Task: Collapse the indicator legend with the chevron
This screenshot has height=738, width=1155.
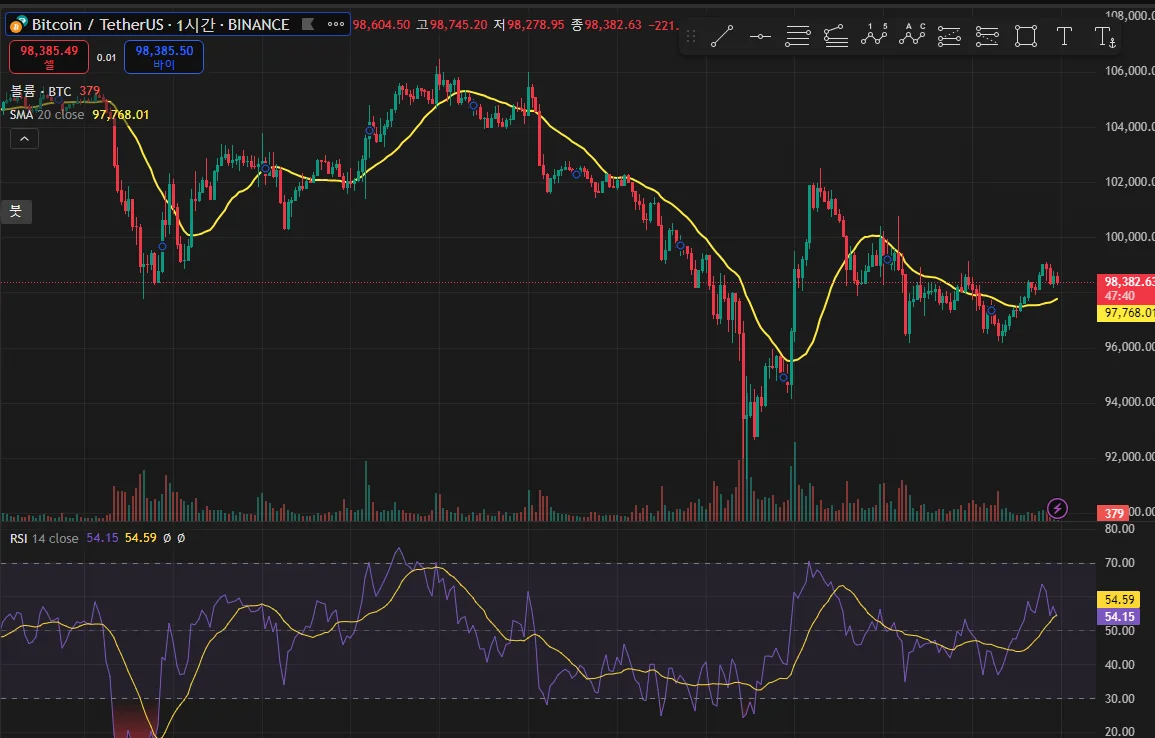Action: click(x=24, y=138)
